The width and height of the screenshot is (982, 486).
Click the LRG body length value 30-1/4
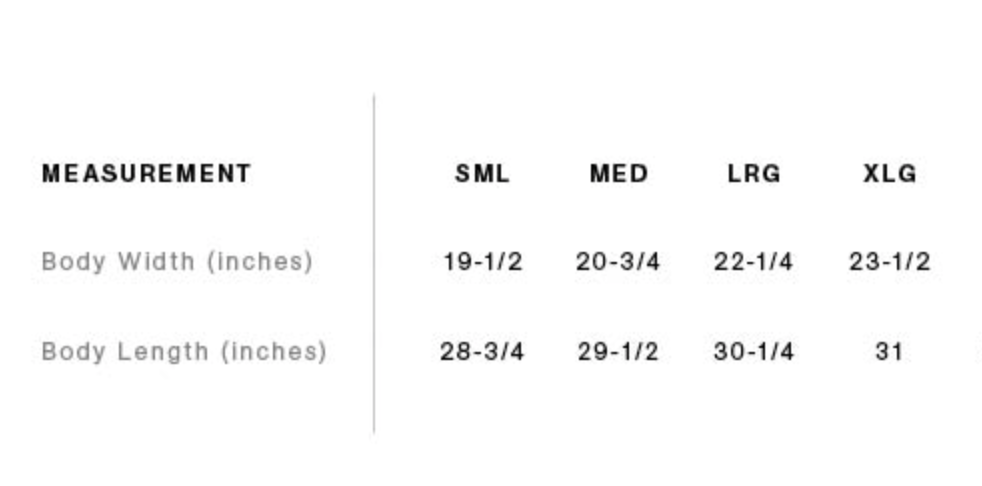[x=753, y=352]
